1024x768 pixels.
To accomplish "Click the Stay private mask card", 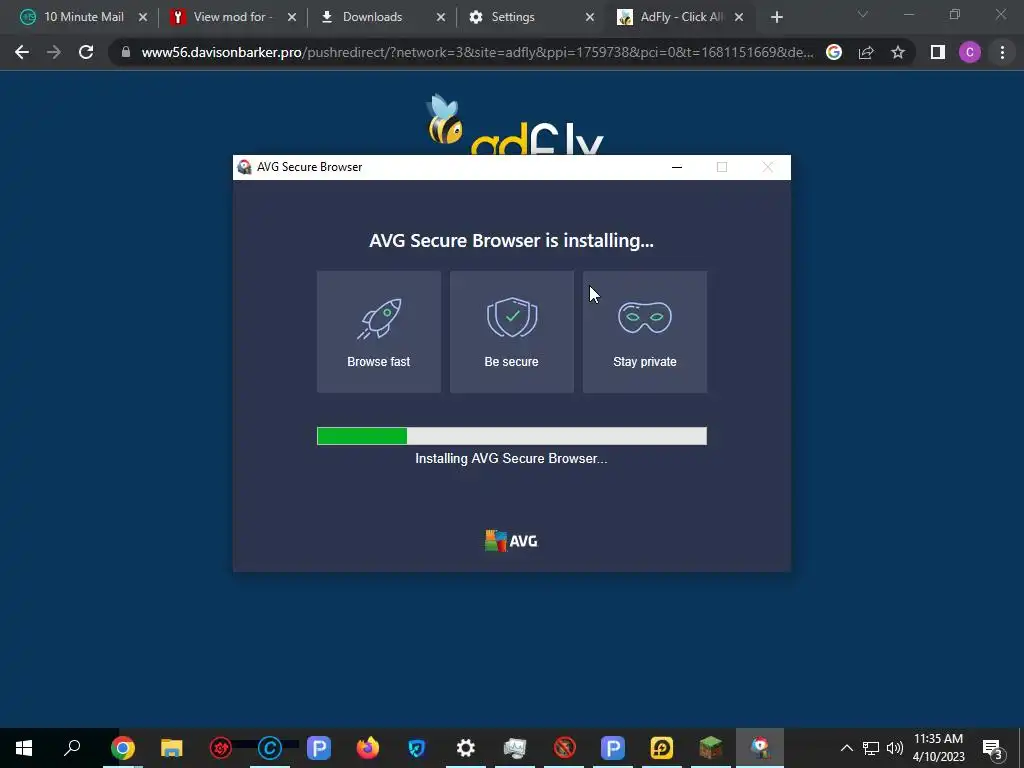I will (645, 332).
